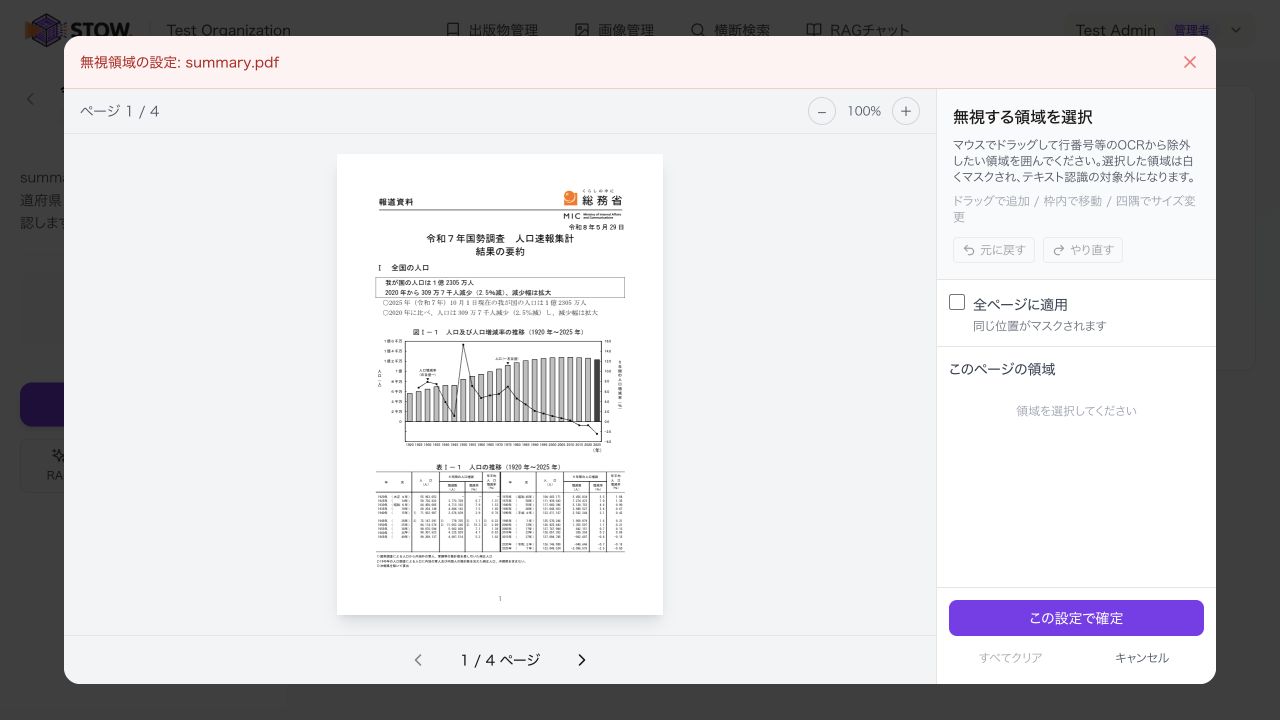Click the 無視する領域を選択 heading
1280x720 pixels.
(x=1022, y=117)
